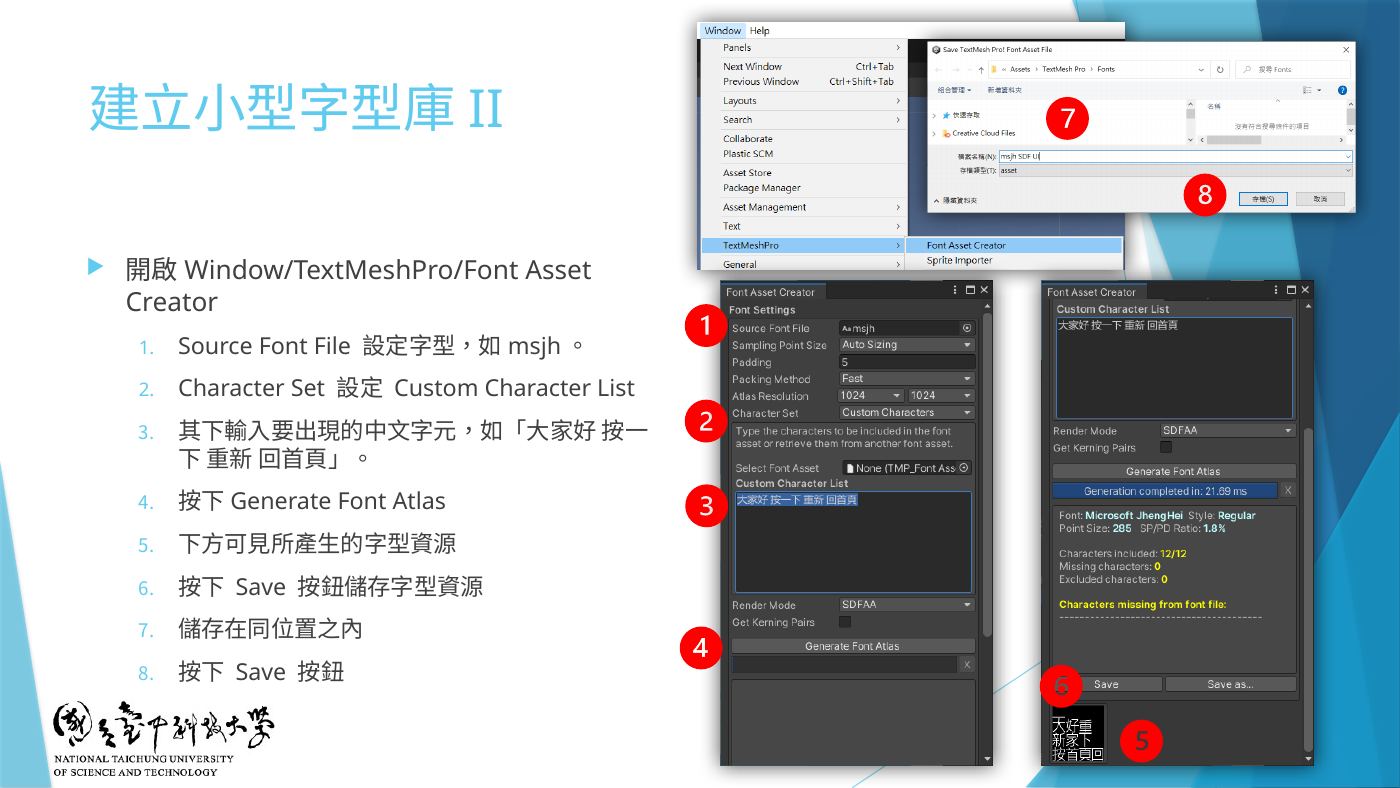The image size is (1400, 788).
Task: Click the refresh icon in the save dialog
Action: click(1220, 69)
